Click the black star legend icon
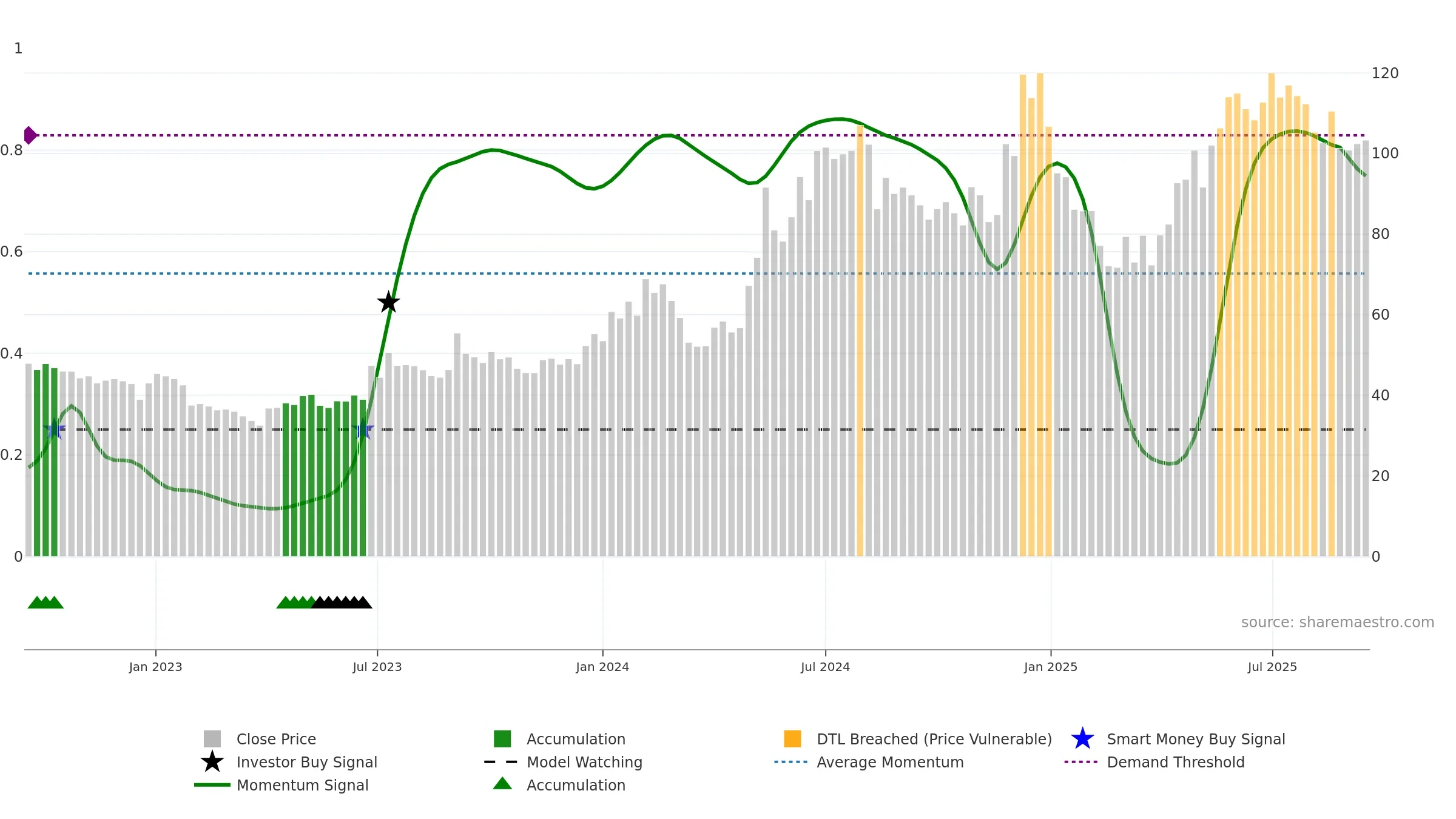Screen dimensions: 1456x819 (212, 762)
